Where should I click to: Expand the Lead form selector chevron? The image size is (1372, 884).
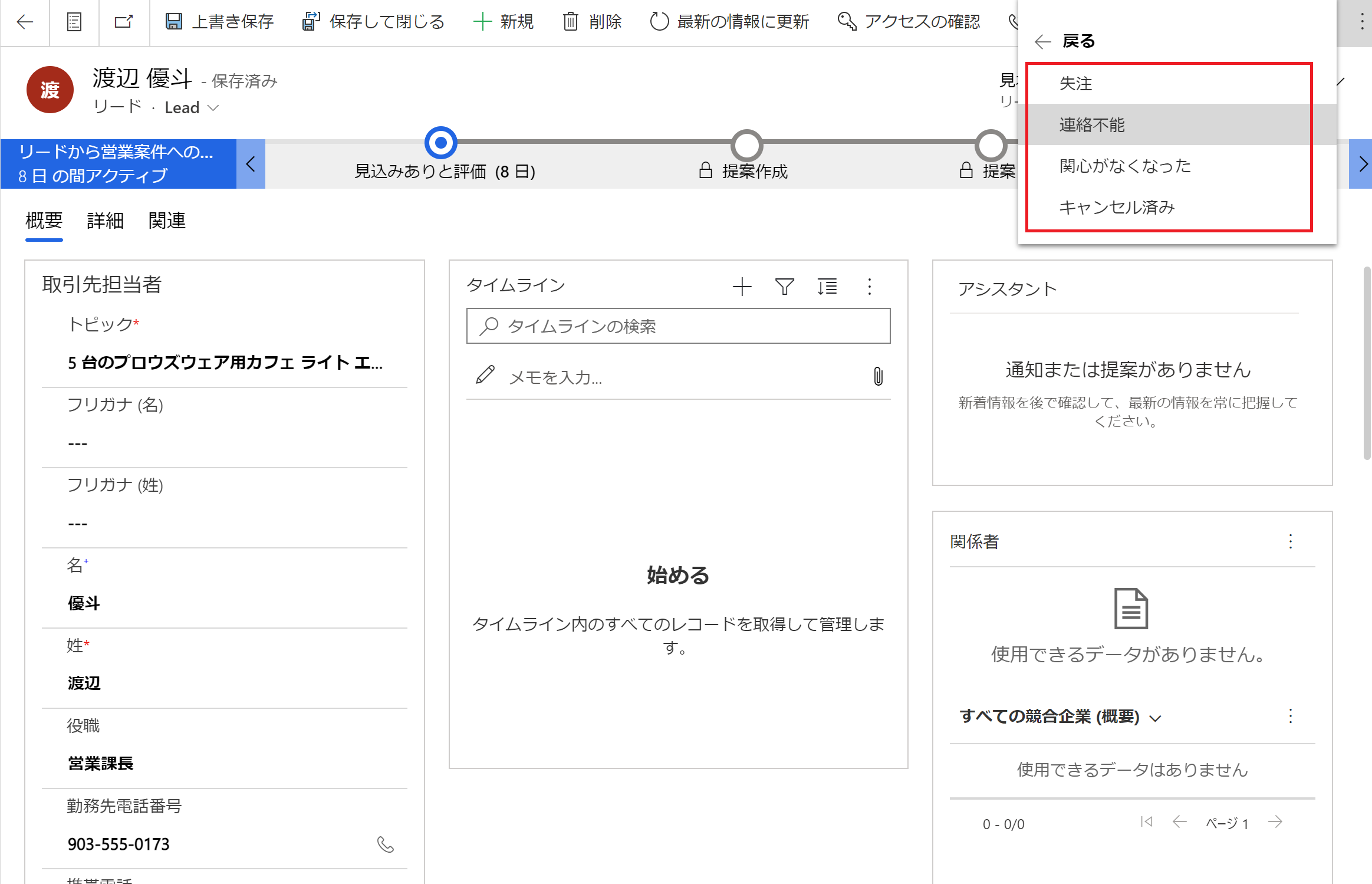click(x=213, y=108)
